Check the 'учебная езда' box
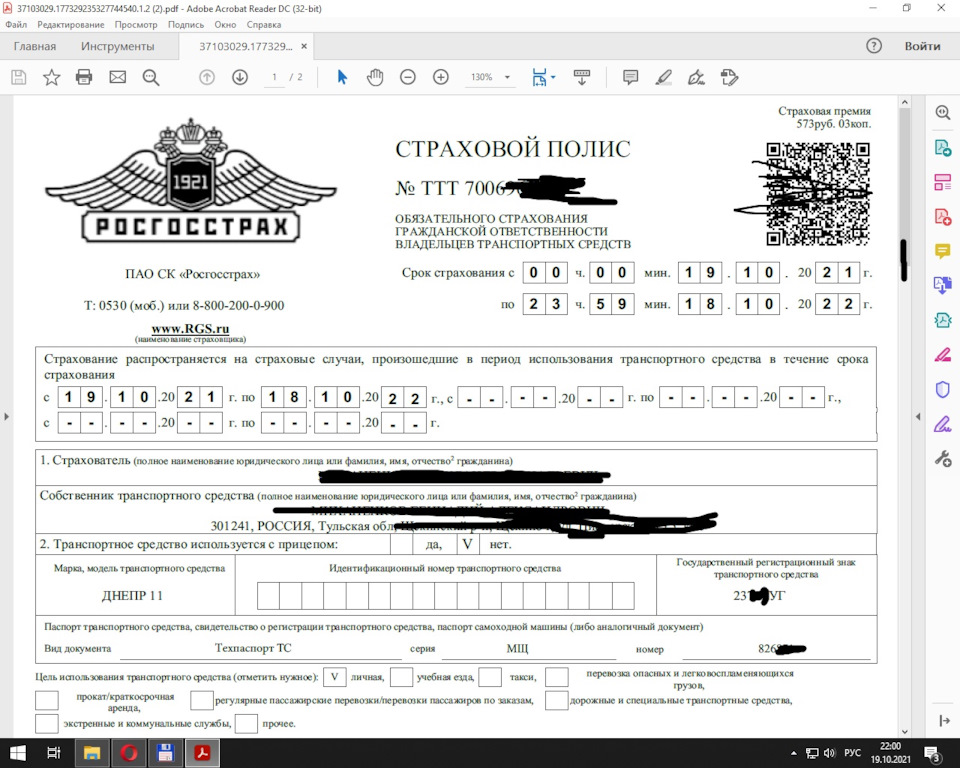960x768 pixels. coord(401,677)
